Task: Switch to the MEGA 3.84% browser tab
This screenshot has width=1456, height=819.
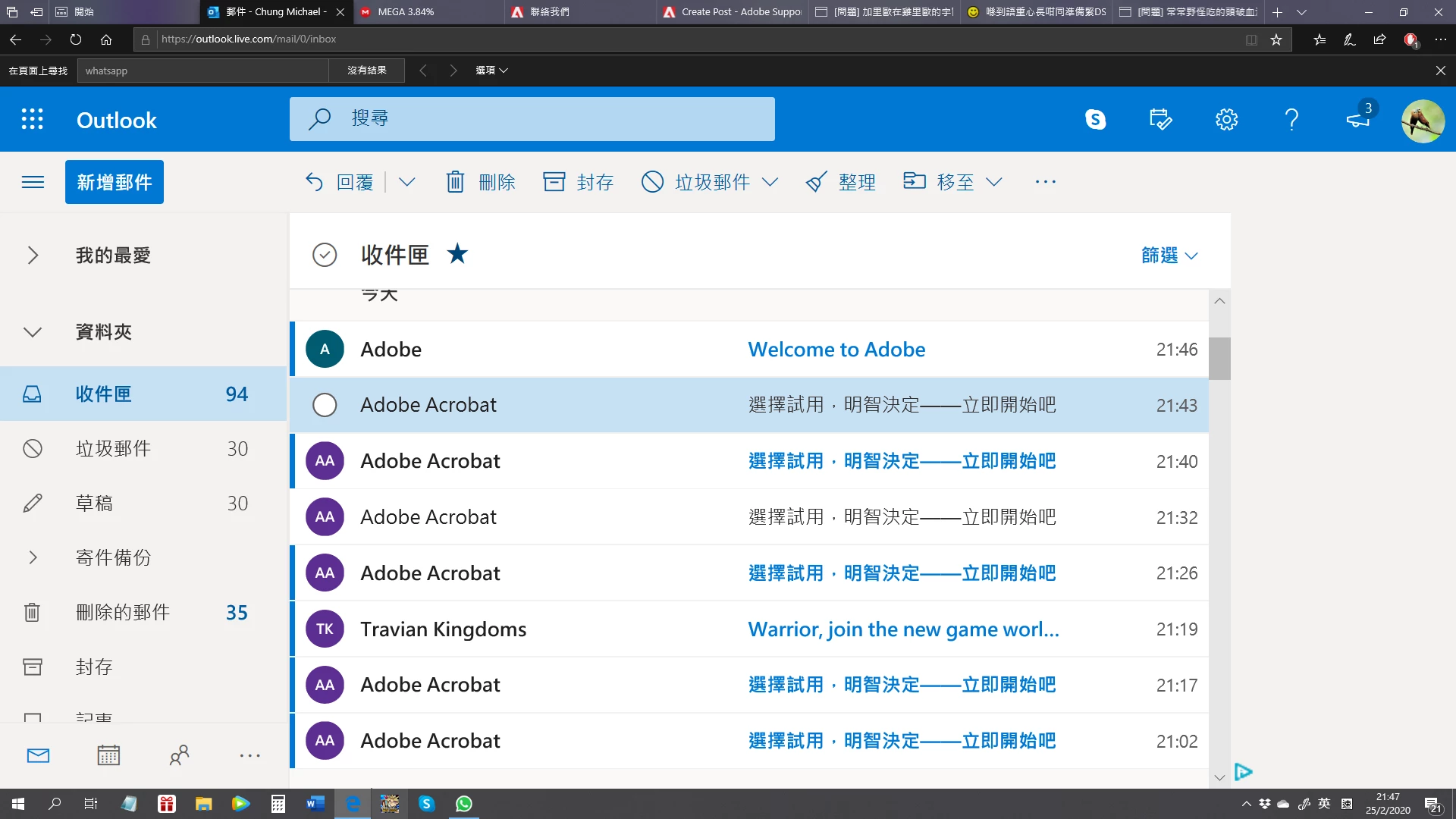Action: (x=428, y=12)
